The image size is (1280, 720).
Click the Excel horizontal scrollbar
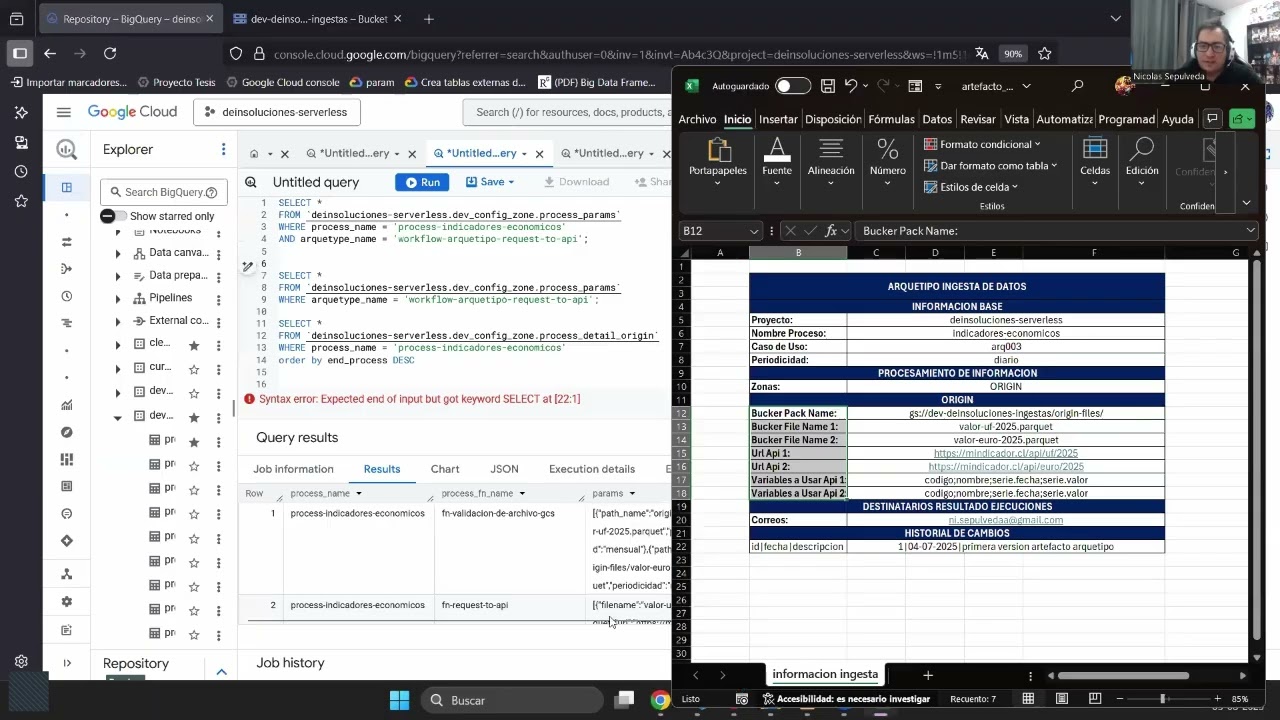pos(1122,676)
